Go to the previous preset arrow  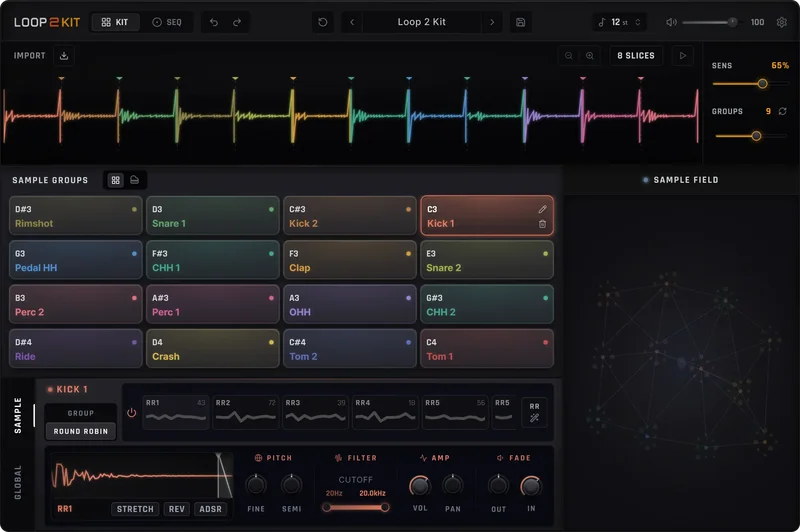coord(352,22)
